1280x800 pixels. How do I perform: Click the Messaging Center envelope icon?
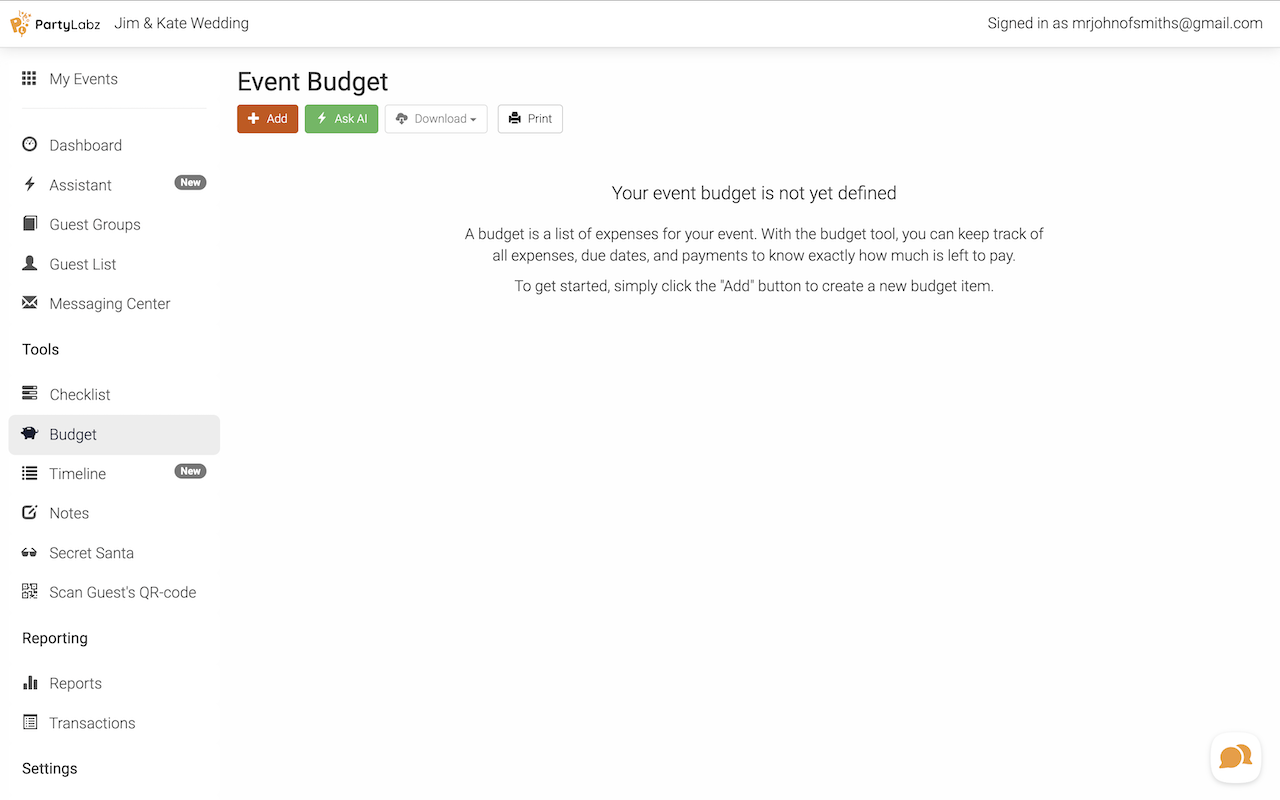click(30, 303)
